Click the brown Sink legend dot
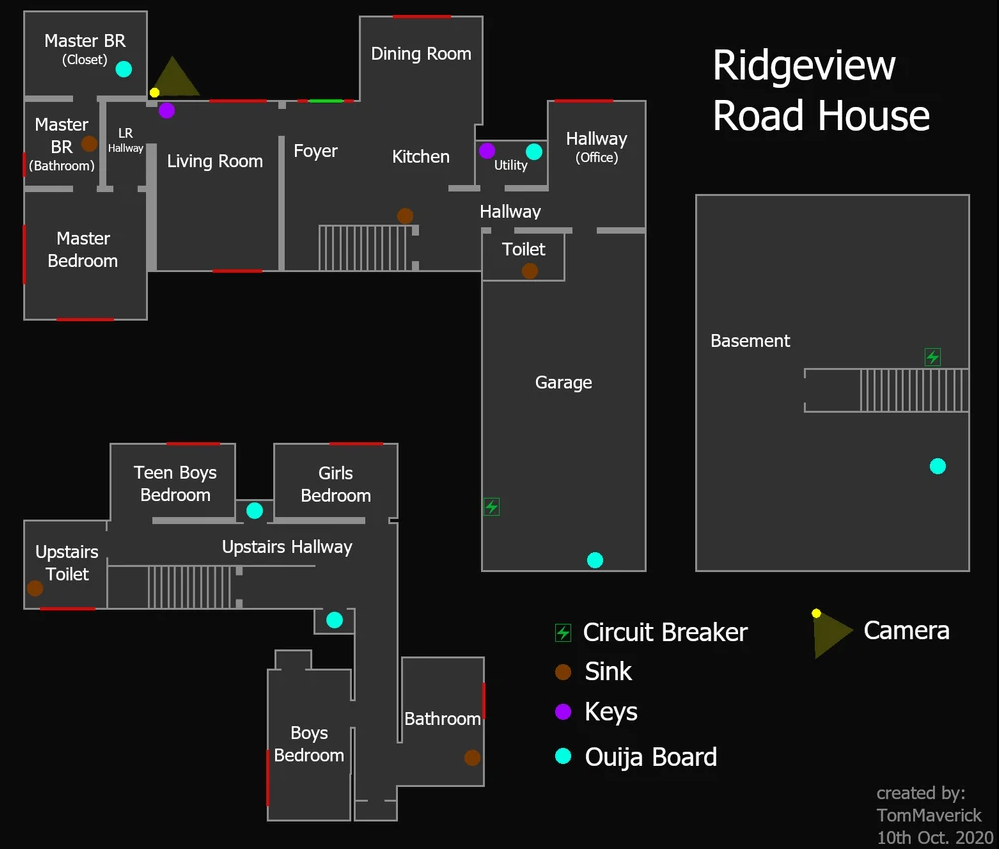Screen dimensions: 999x849 (563, 671)
